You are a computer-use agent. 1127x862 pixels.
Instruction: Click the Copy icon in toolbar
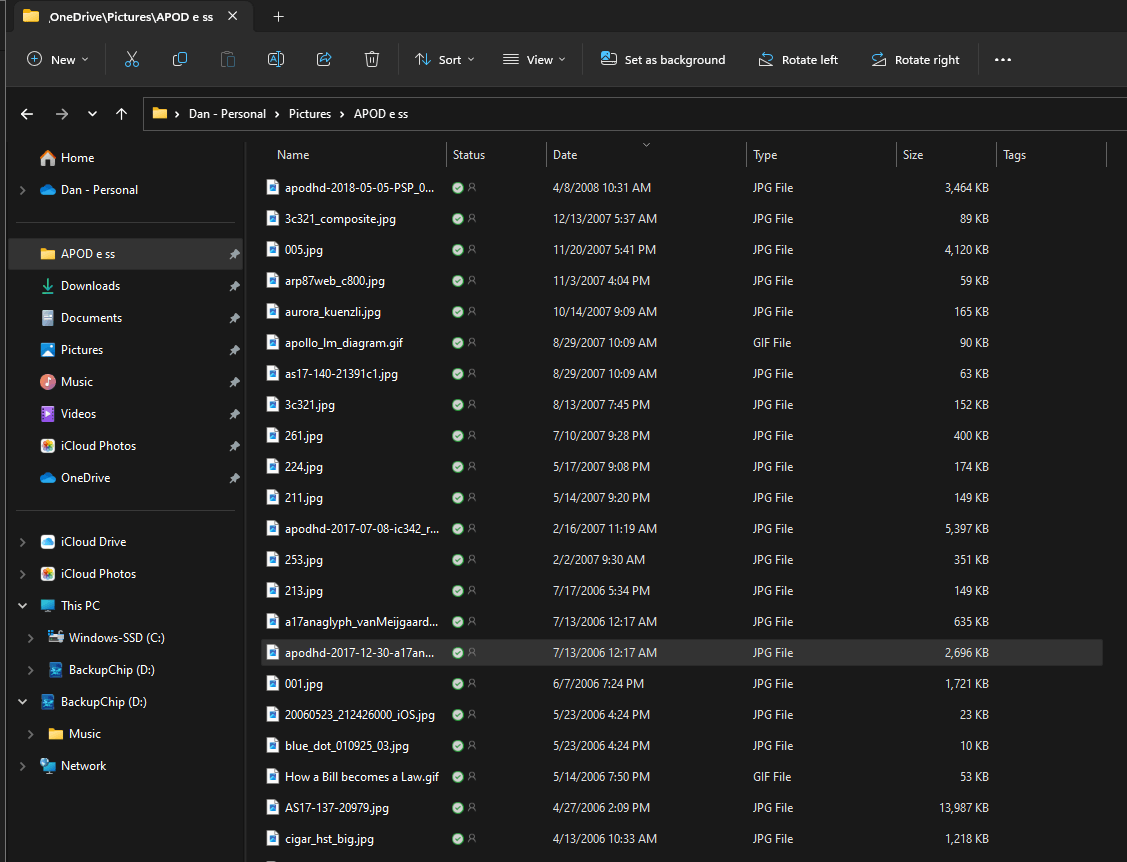(180, 60)
